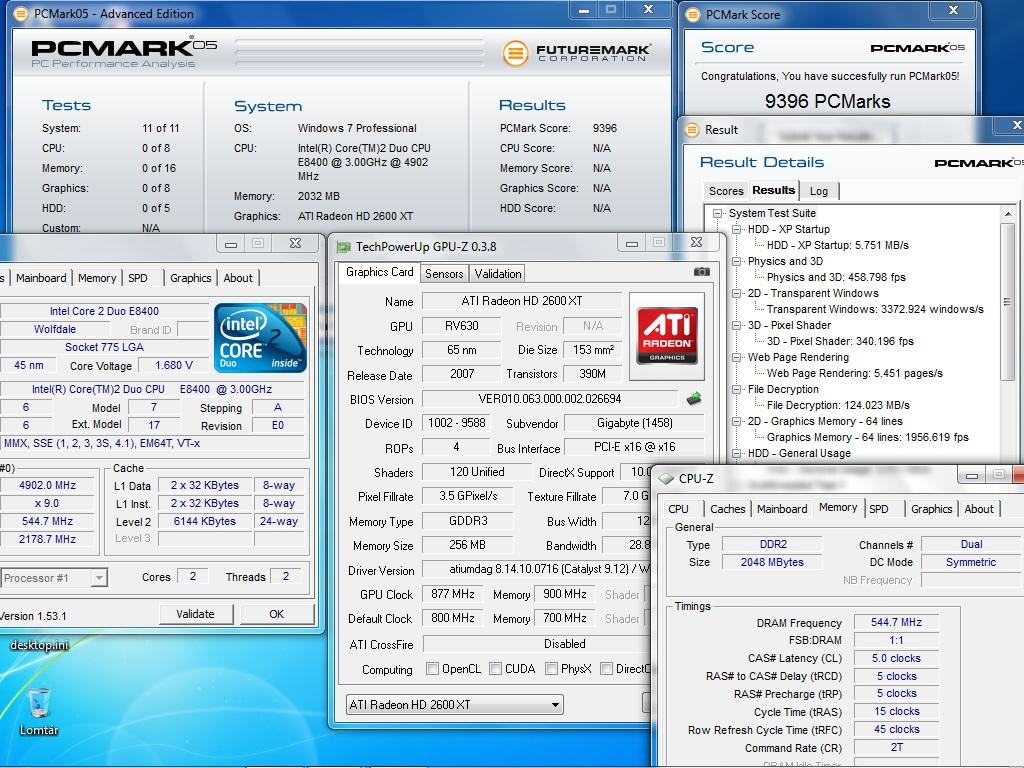Click PCMark Score window title icon
The height and width of the screenshot is (768, 1024).
pyautogui.click(x=694, y=14)
